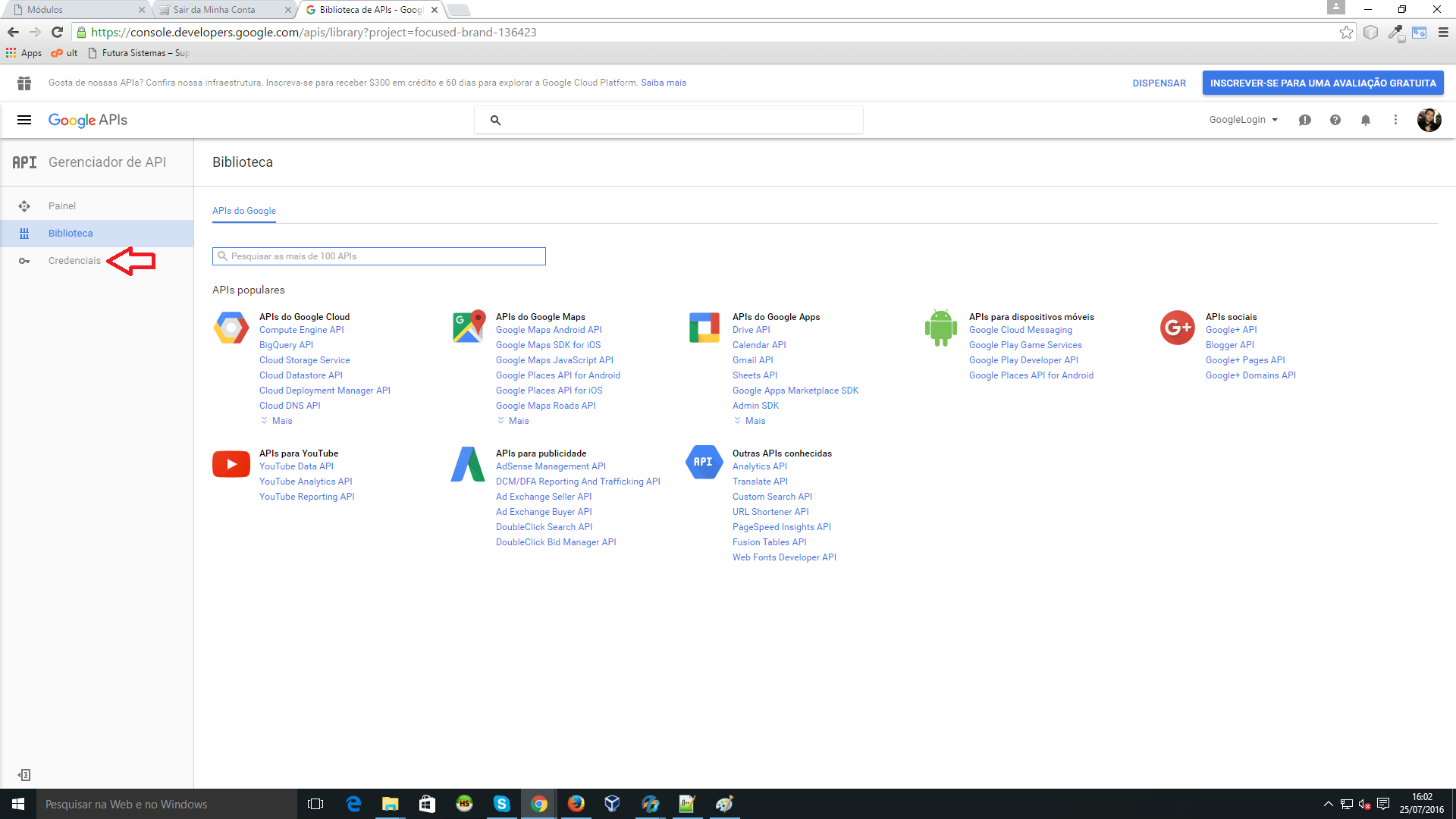
Task: Open the Google Cloud Messaging link
Action: pos(1021,330)
